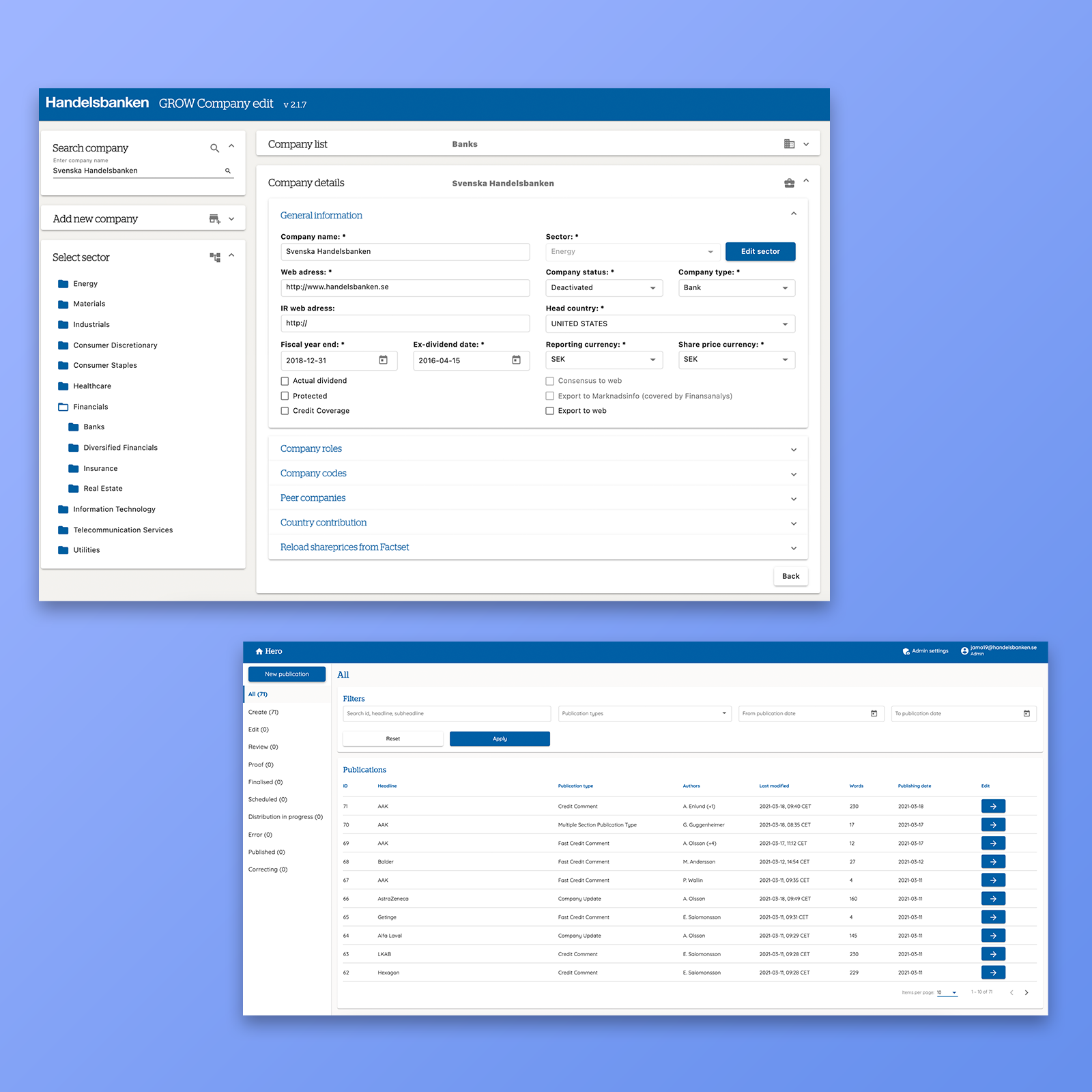The width and height of the screenshot is (1092, 1092).
Task: Expand the Peer companies section
Action: pos(538,498)
